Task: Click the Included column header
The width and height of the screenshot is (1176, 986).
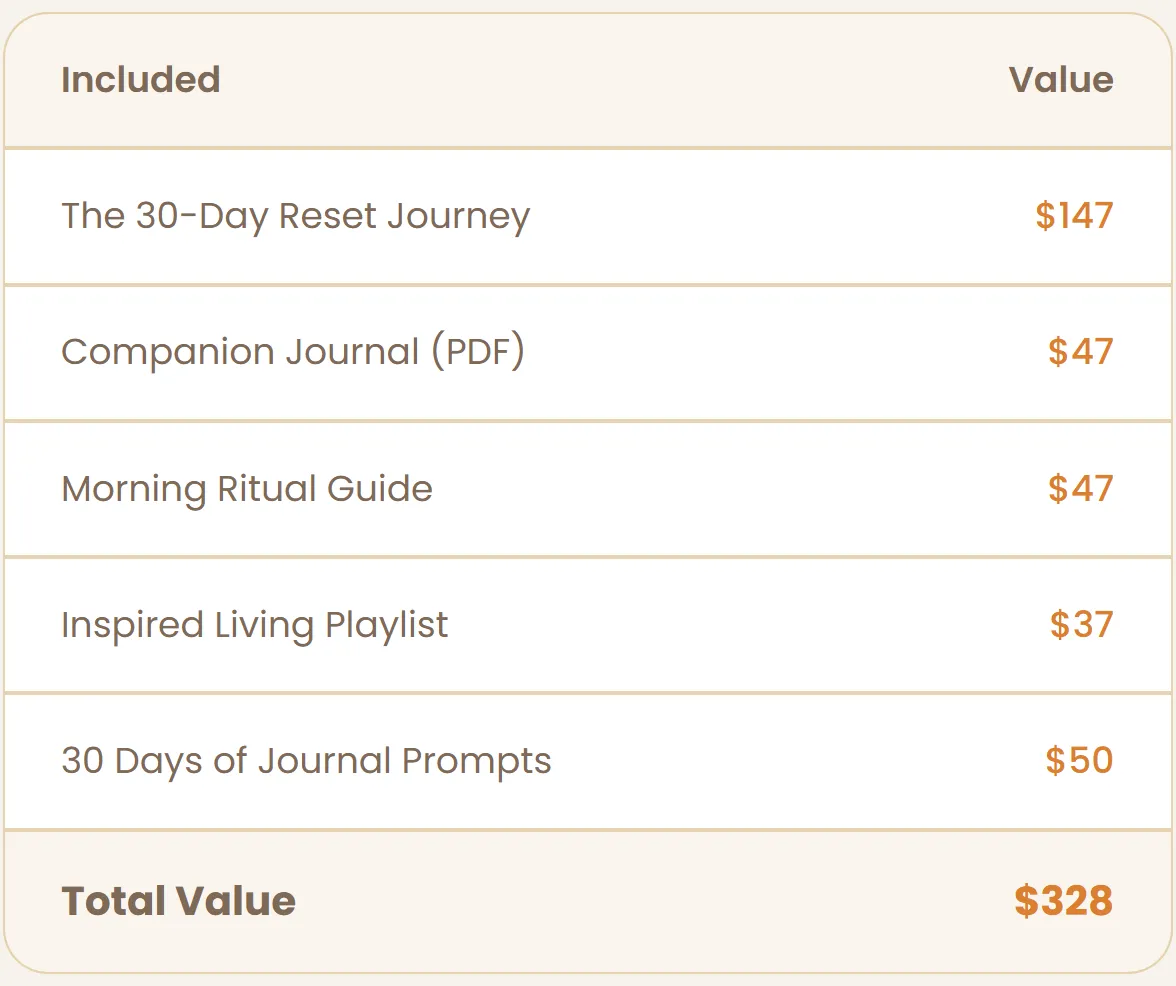Action: pos(140,80)
